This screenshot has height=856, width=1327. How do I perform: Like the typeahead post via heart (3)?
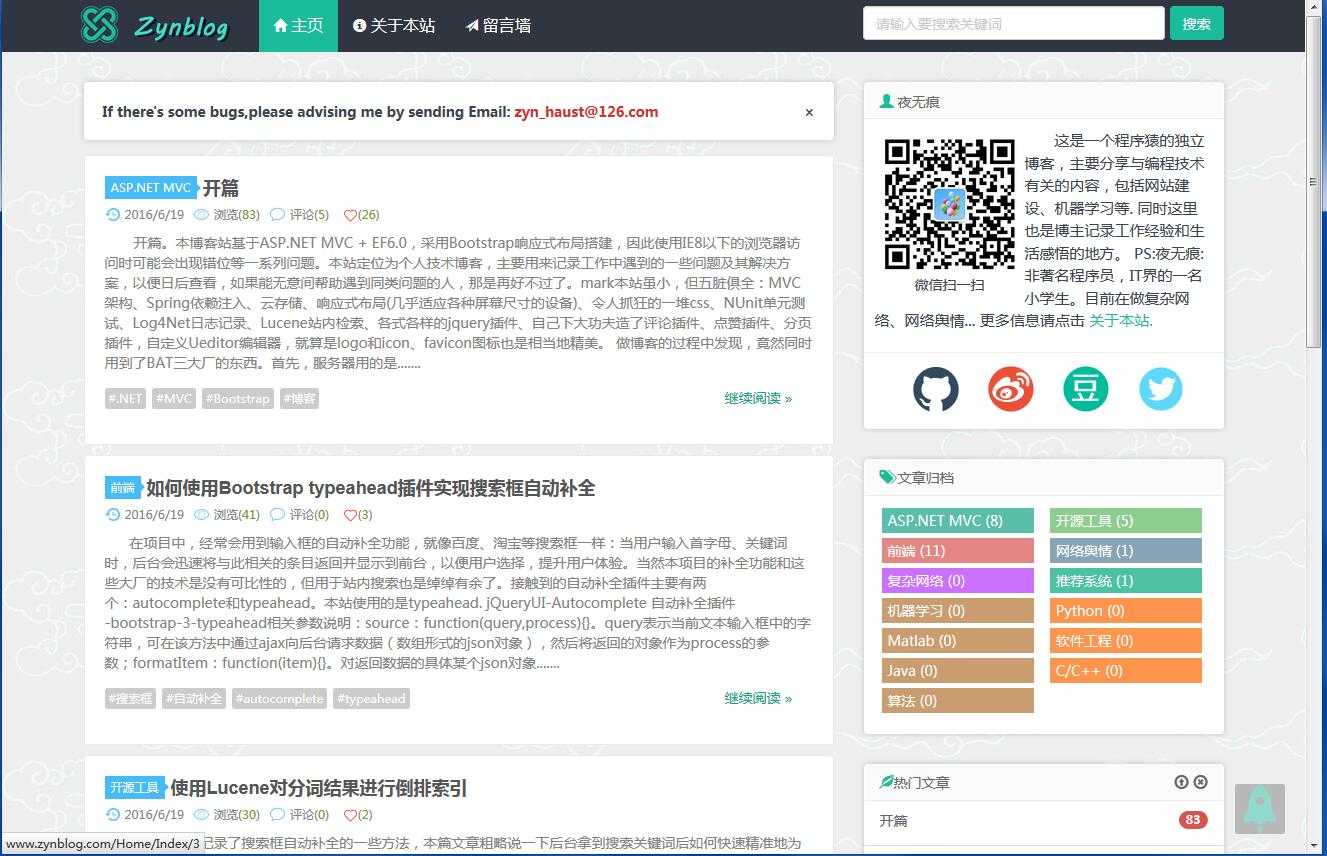(x=357, y=514)
